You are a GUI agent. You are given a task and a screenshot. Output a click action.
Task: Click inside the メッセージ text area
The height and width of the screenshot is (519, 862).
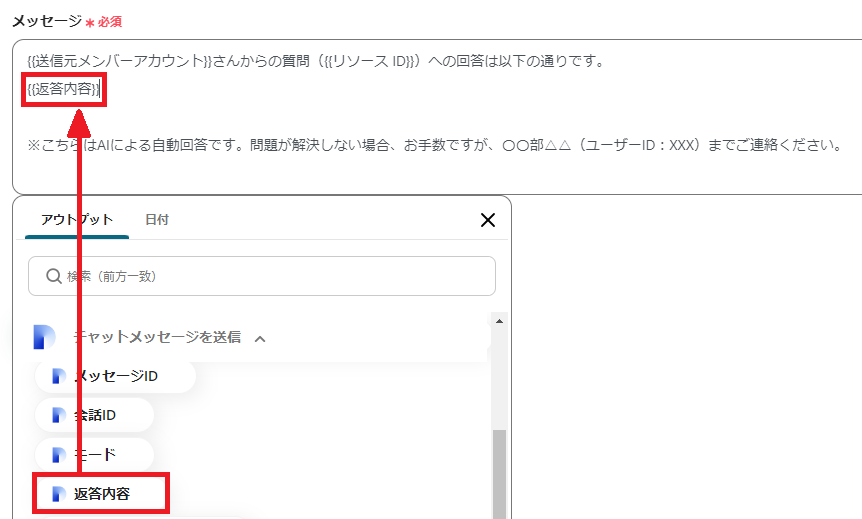tap(437, 117)
